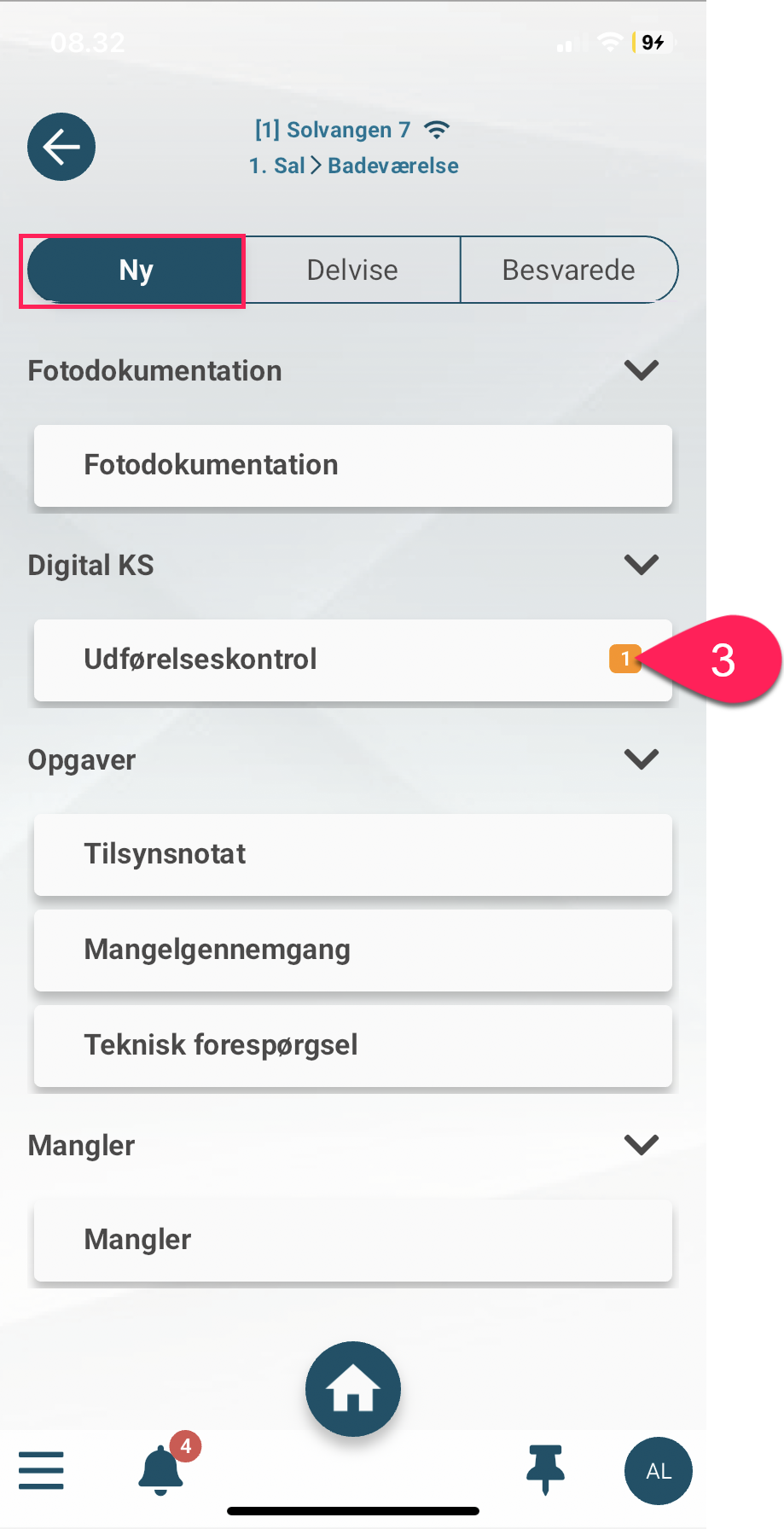Image resolution: width=784 pixels, height=1529 pixels.
Task: Tap the orange 1 badge on Udførelseskontrol
Action: (x=624, y=659)
